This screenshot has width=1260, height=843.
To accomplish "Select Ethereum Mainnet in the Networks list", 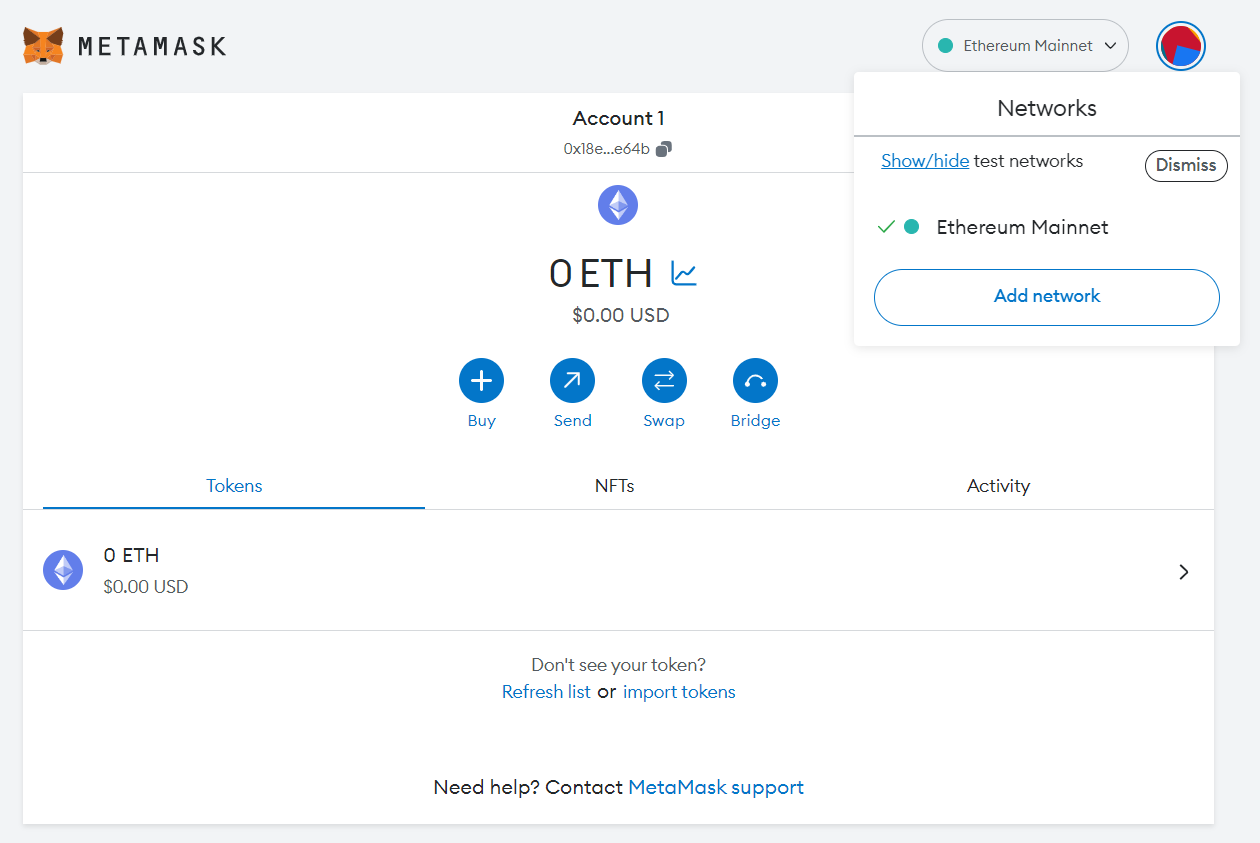I will (1047, 227).
